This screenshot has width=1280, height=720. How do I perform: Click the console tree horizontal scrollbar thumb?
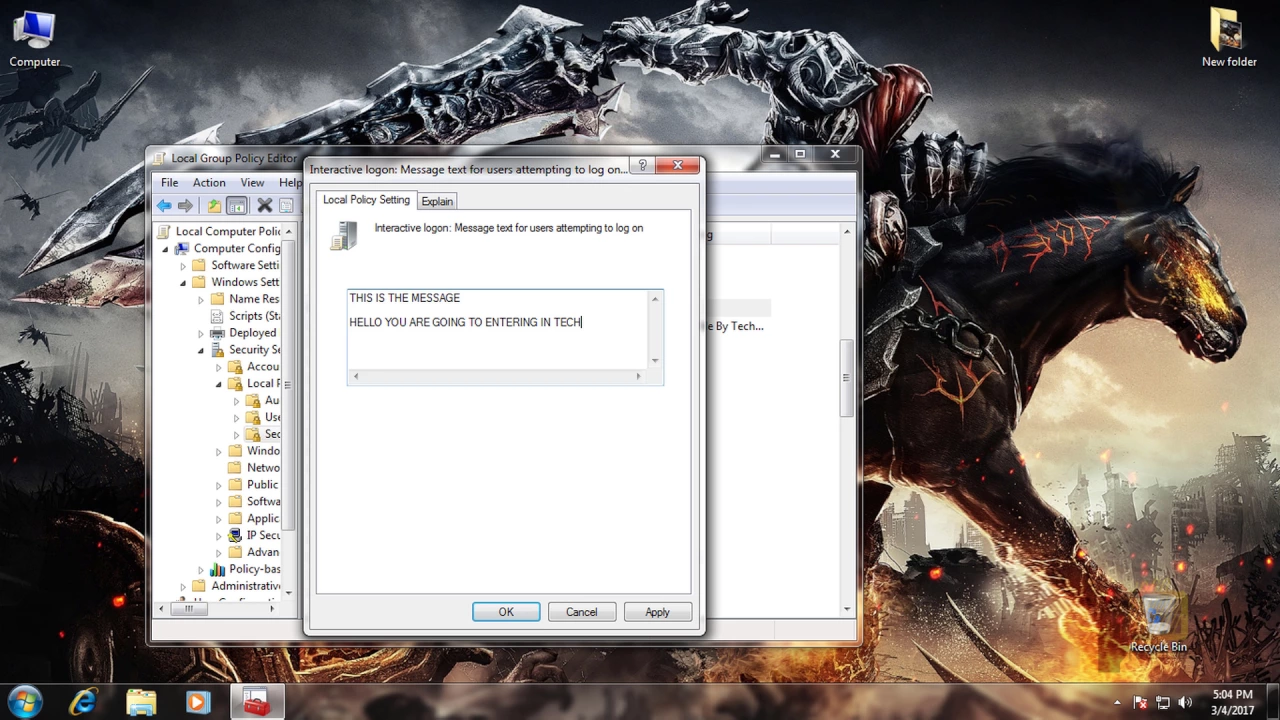tap(188, 608)
